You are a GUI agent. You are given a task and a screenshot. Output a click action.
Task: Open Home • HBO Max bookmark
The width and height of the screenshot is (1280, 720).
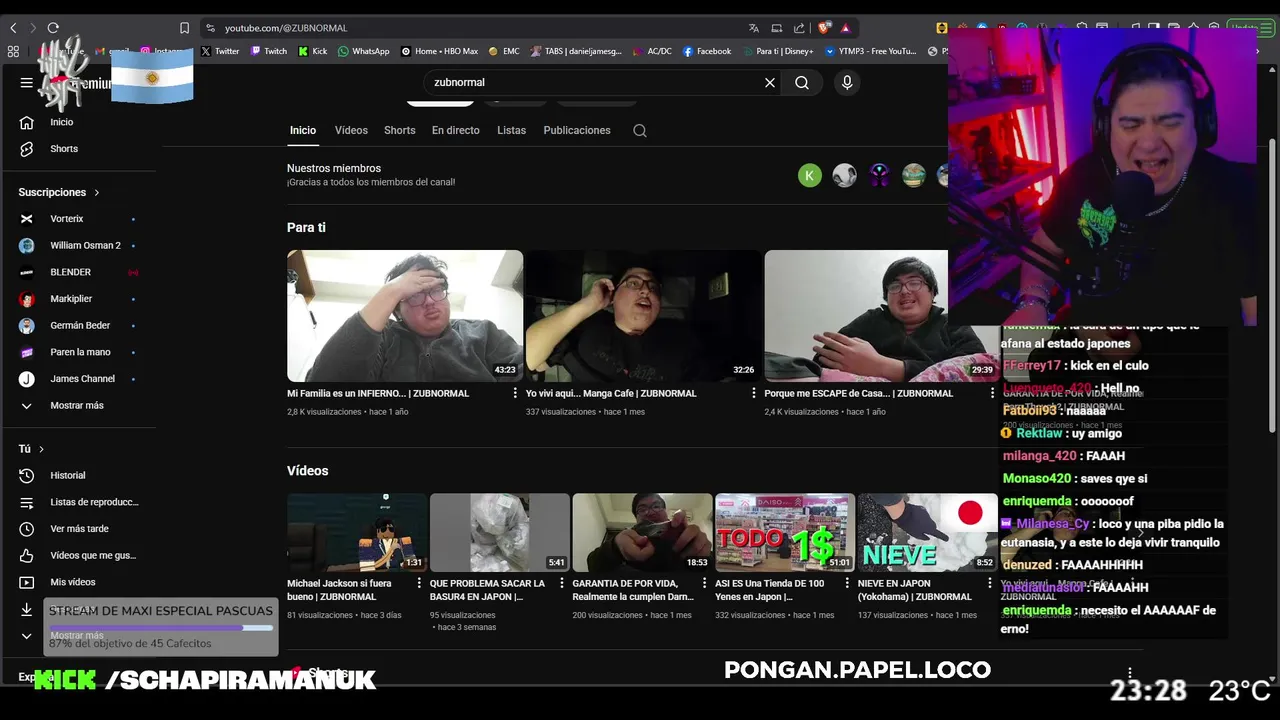440,51
